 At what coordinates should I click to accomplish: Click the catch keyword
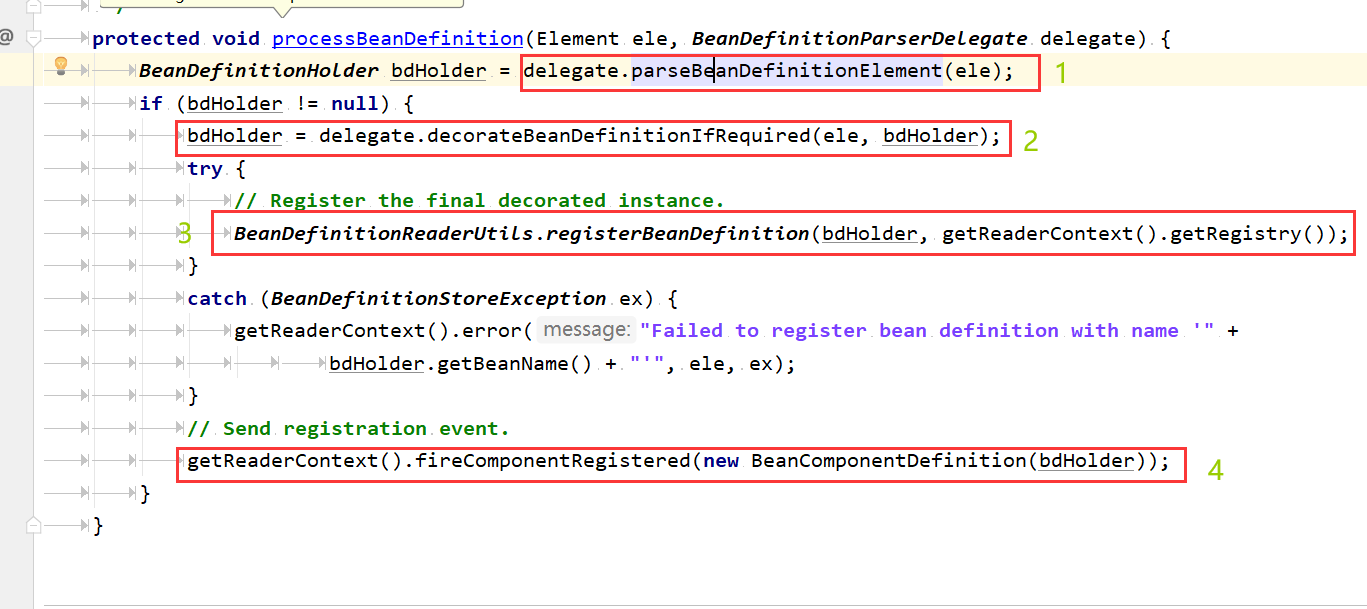[217, 299]
